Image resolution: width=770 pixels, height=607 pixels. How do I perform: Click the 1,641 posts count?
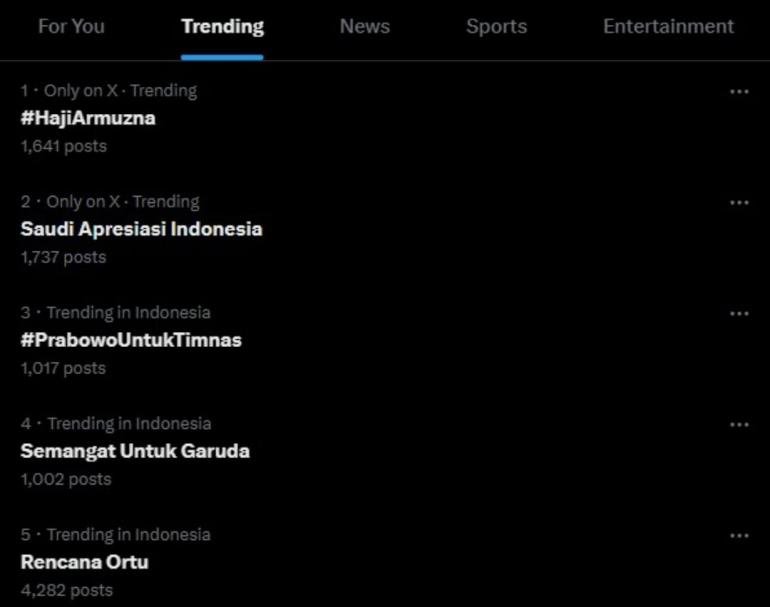pyautogui.click(x=64, y=146)
